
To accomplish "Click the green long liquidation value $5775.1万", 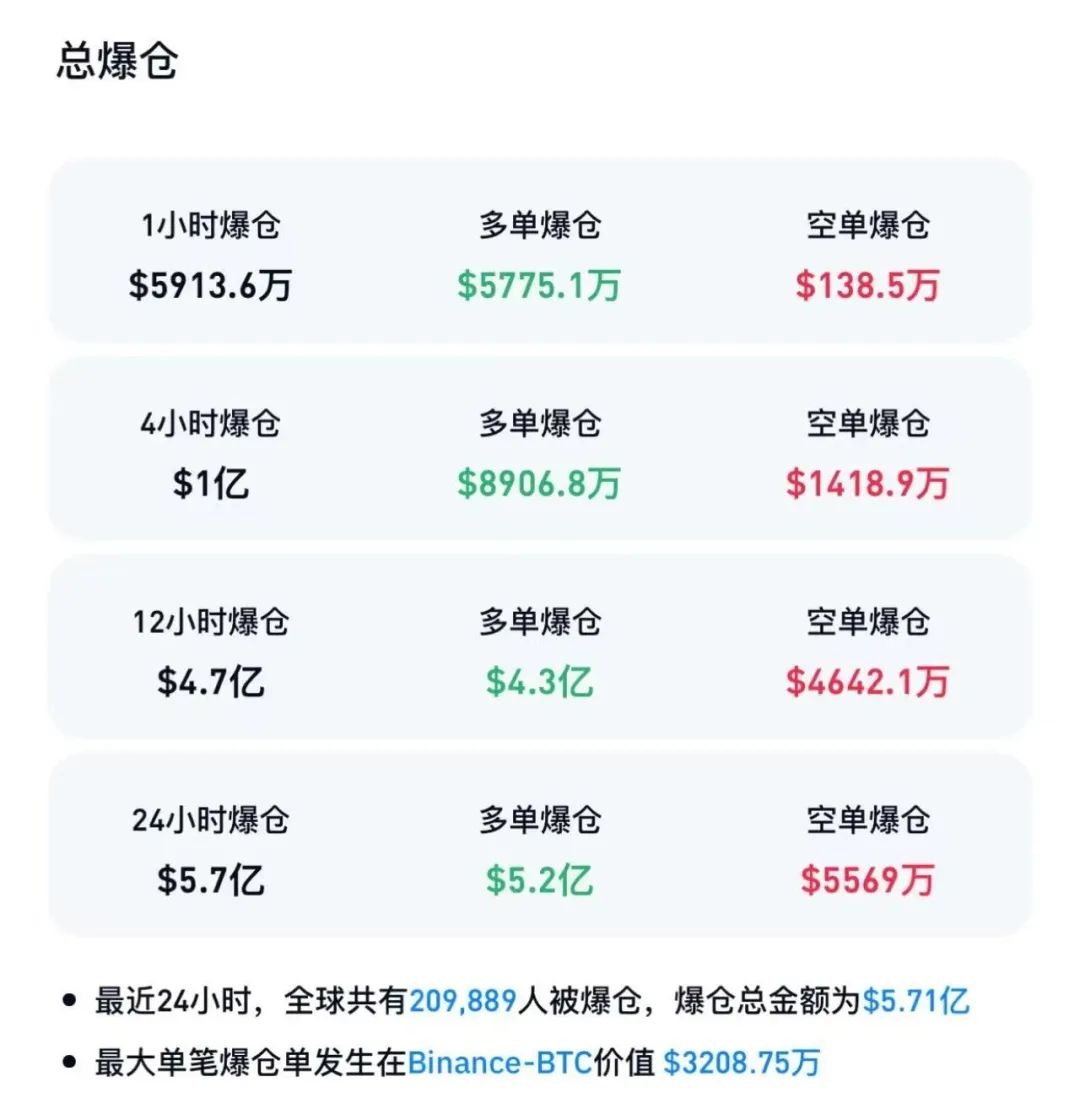I will (x=539, y=286).
